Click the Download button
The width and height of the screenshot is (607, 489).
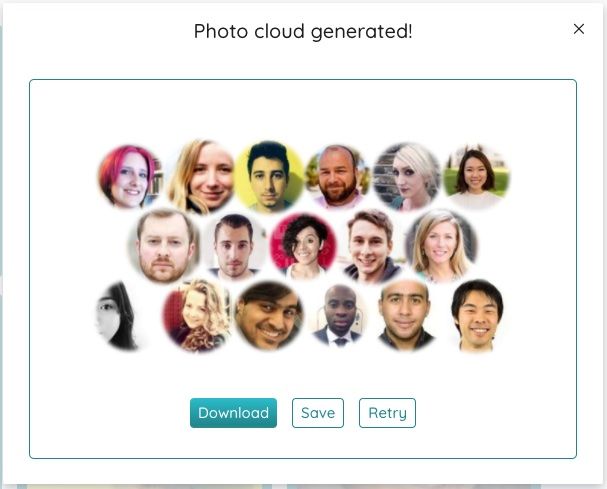point(233,413)
